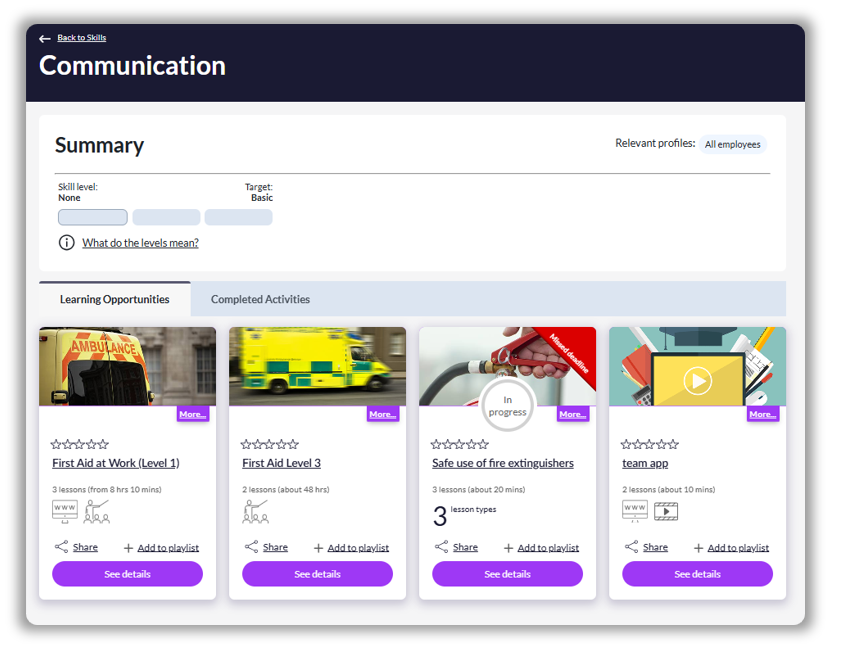
Task: Expand More on the team app card
Action: point(763,414)
